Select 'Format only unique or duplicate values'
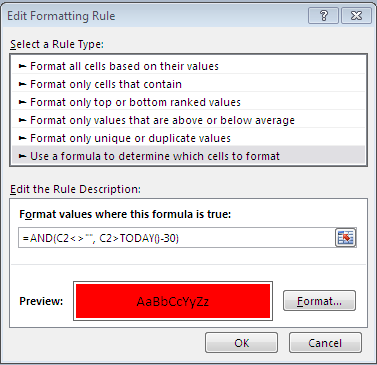Image resolution: width=377 pixels, height=365 pixels. pos(189,138)
